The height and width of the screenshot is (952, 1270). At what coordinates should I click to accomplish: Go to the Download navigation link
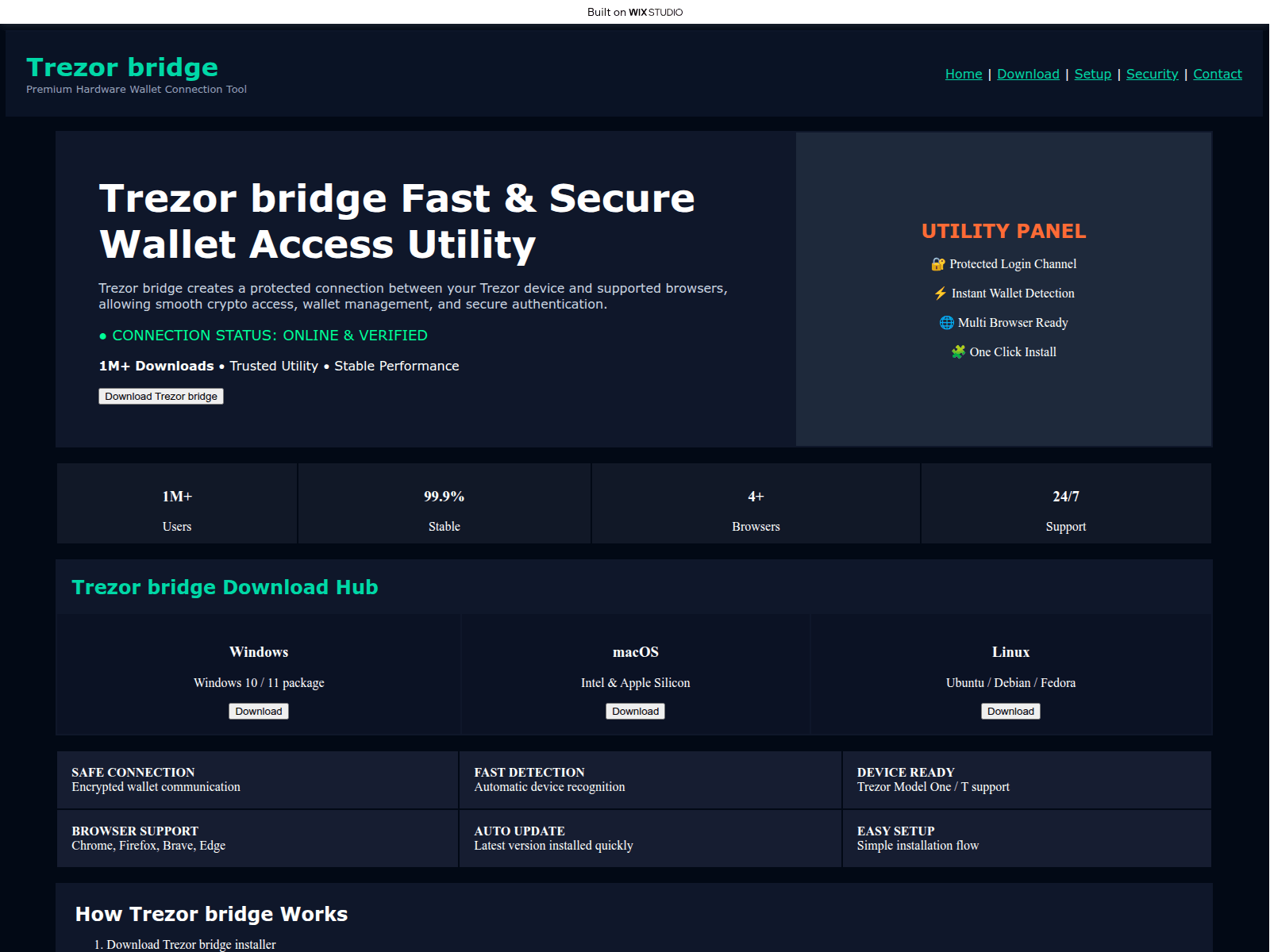[1028, 74]
